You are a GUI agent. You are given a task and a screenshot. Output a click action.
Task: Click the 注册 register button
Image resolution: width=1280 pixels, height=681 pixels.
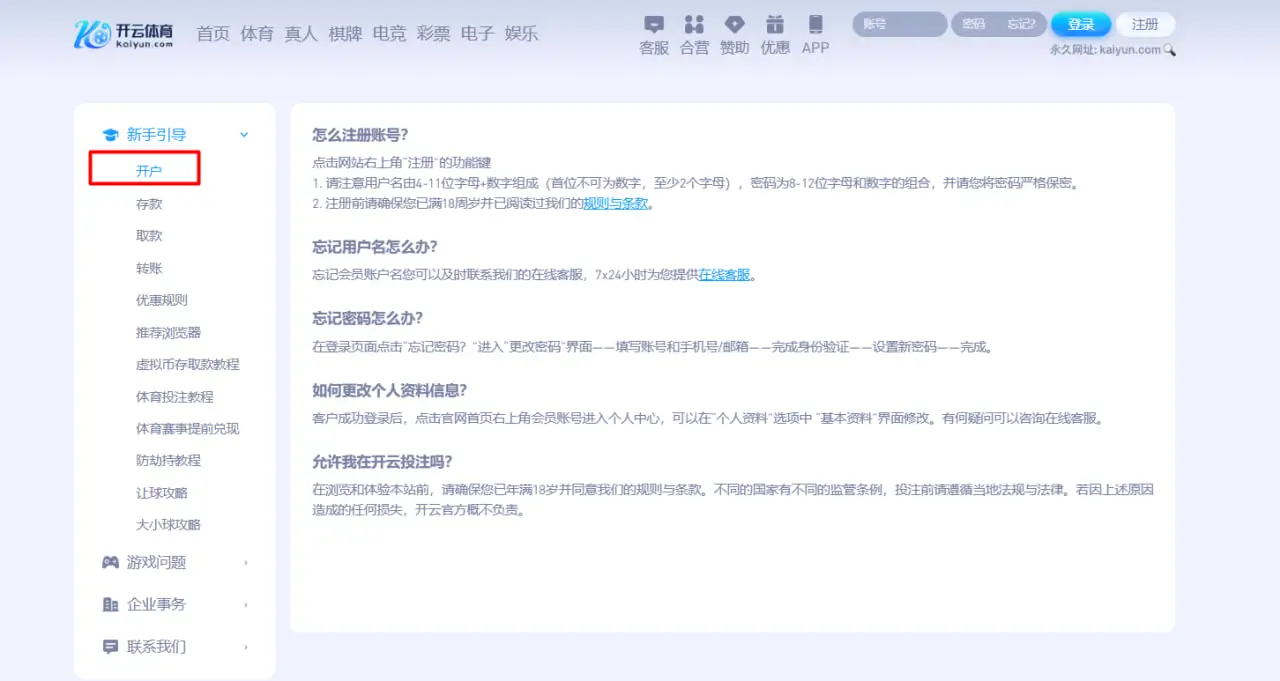pyautogui.click(x=1145, y=24)
